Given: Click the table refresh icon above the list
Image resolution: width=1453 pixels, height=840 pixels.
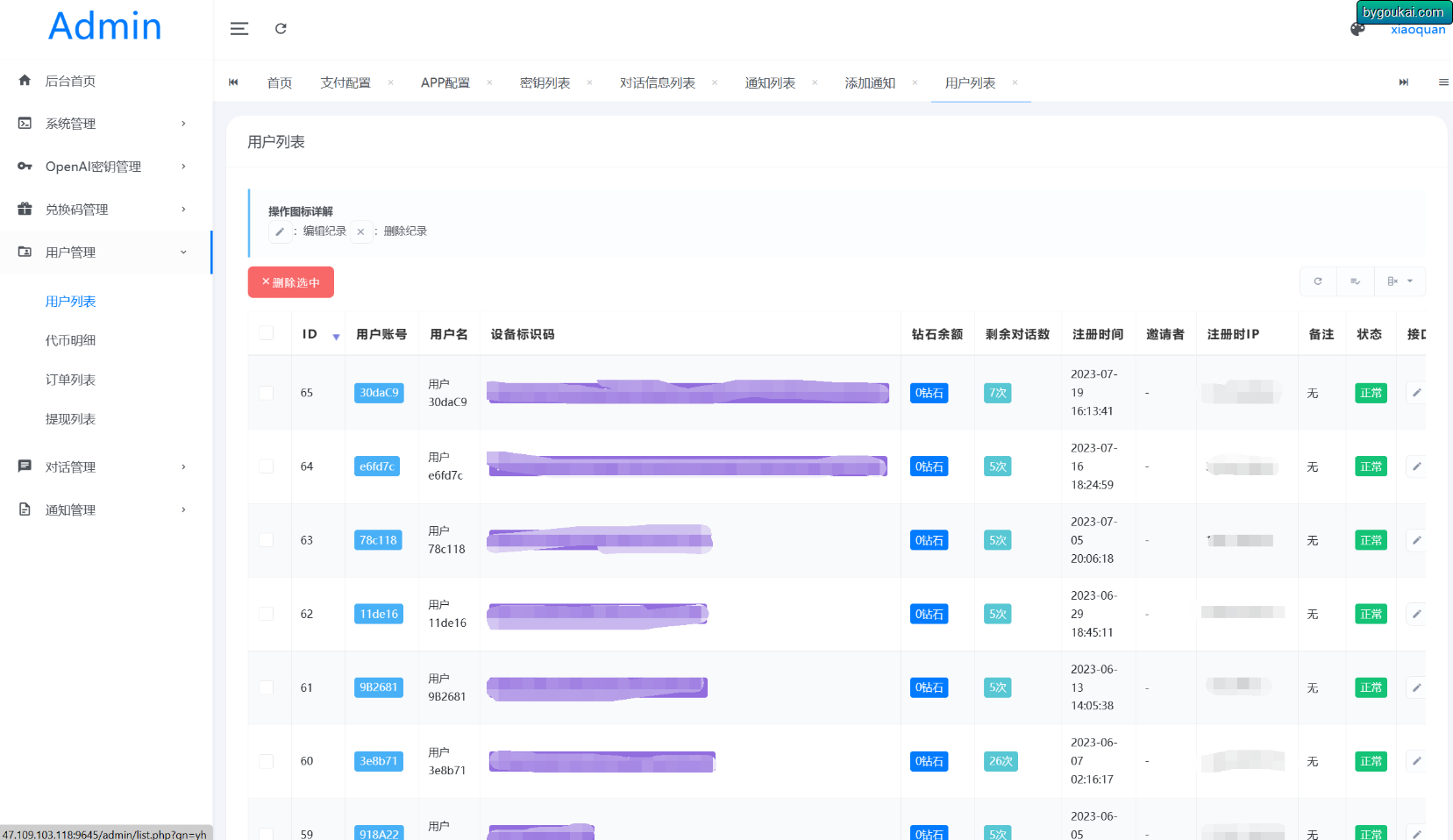Looking at the screenshot, I should [1318, 281].
